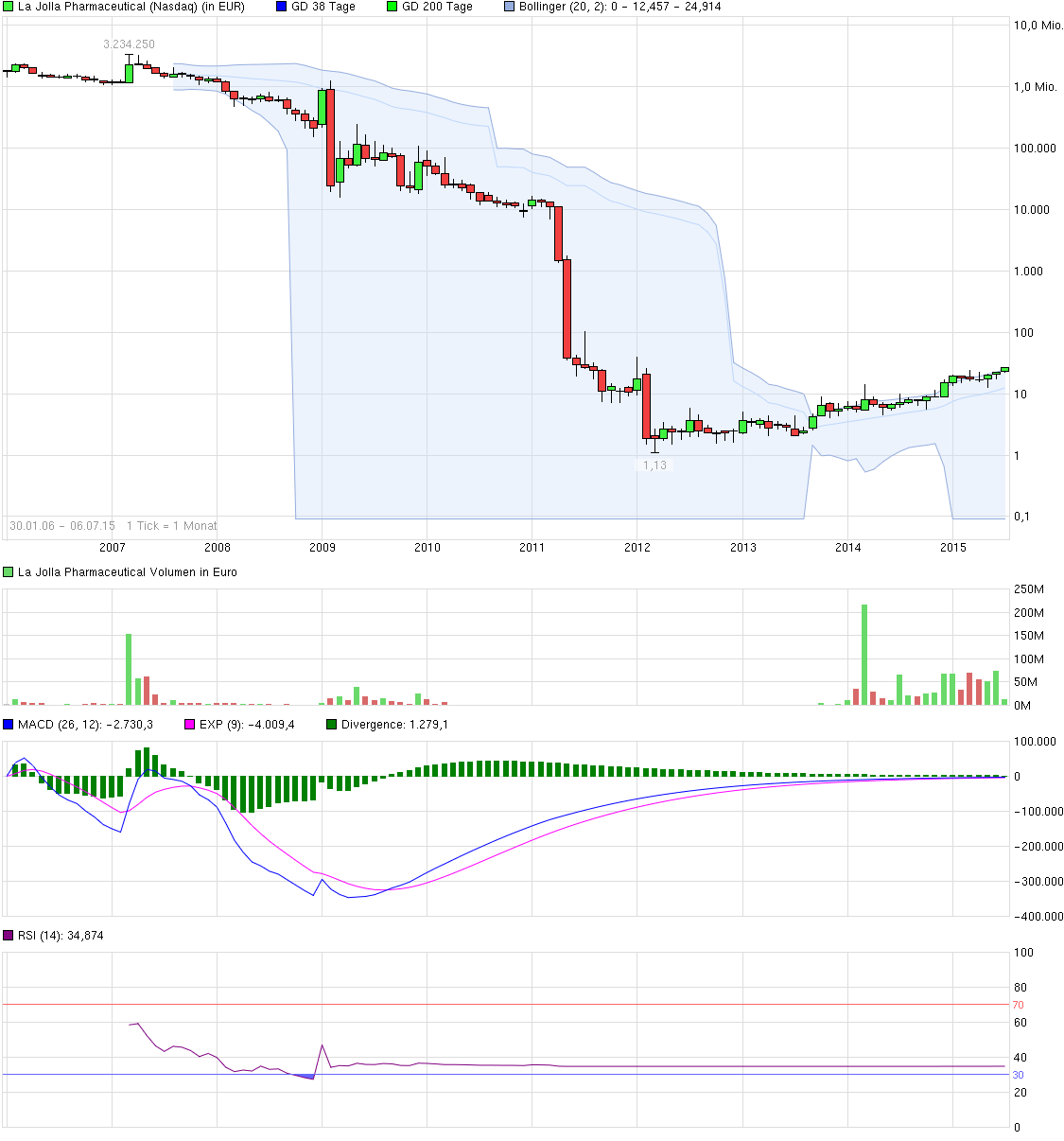Click the '1,0 Mio.' price axis label

pyautogui.click(x=1035, y=87)
